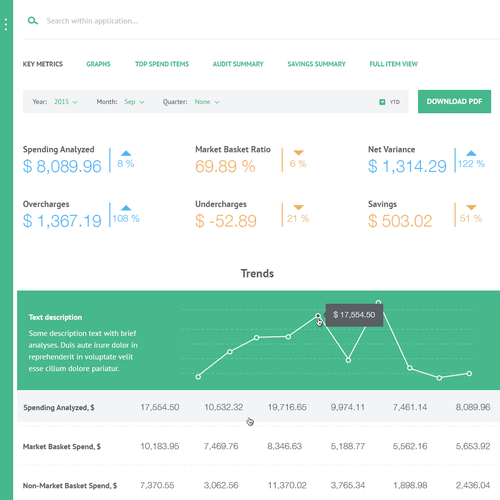Click the 5,562.16 table cell

click(x=410, y=446)
